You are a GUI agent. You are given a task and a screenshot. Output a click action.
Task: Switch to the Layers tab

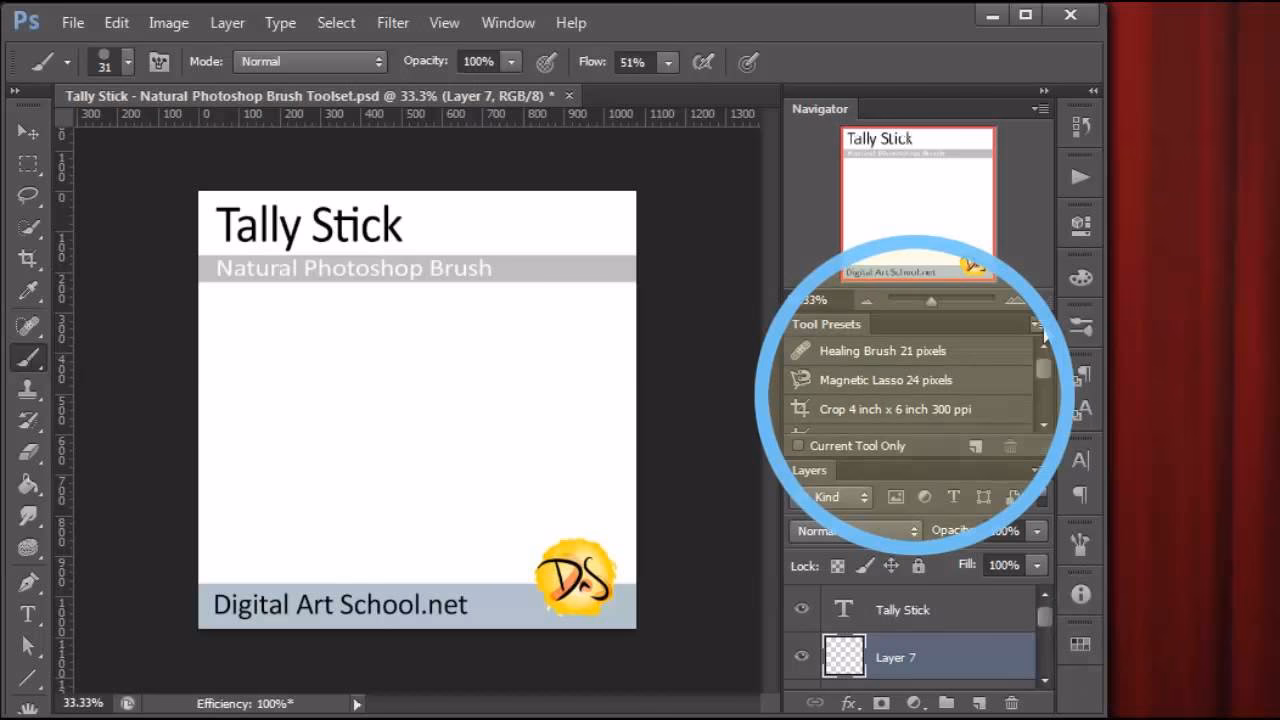809,470
